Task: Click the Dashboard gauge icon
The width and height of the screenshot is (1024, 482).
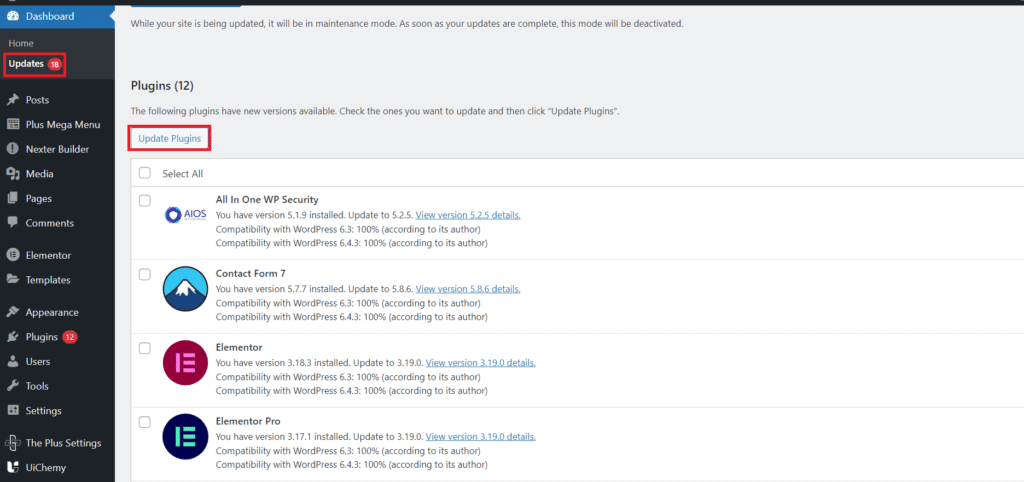Action: click(x=12, y=17)
